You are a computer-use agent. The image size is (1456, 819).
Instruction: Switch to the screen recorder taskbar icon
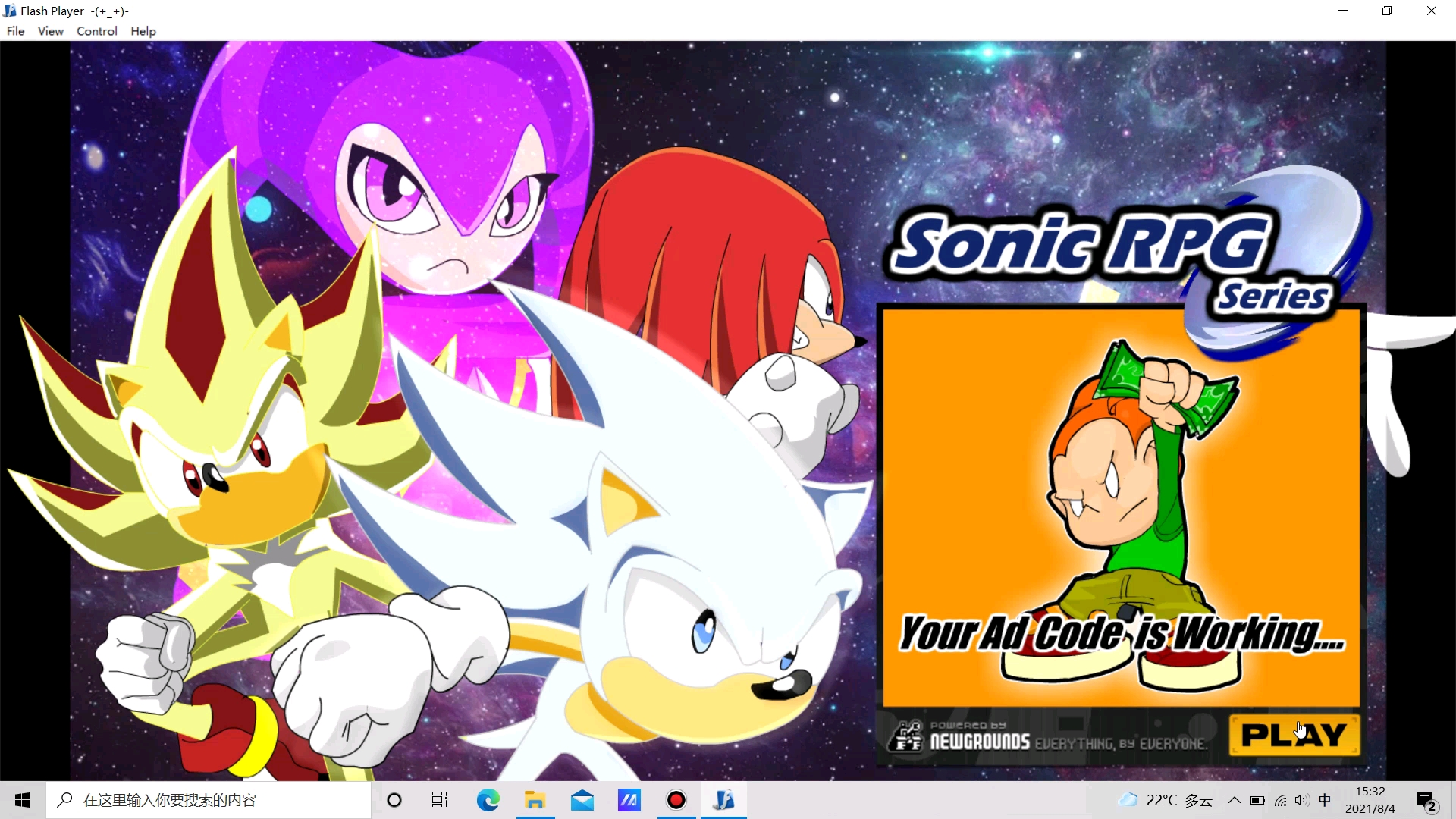(676, 800)
